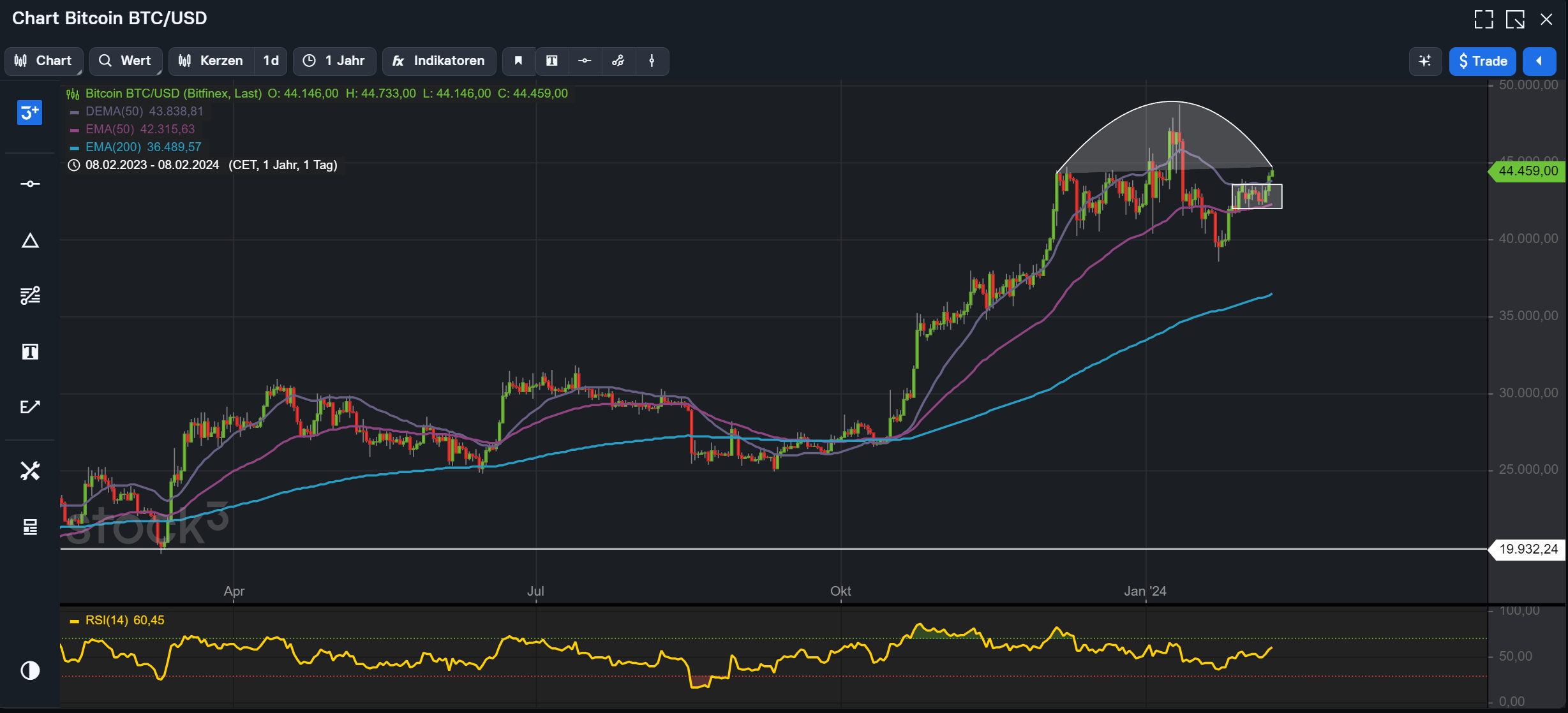
Task: Open the Fibonacci lines tool in the sidebar
Action: coord(30,295)
